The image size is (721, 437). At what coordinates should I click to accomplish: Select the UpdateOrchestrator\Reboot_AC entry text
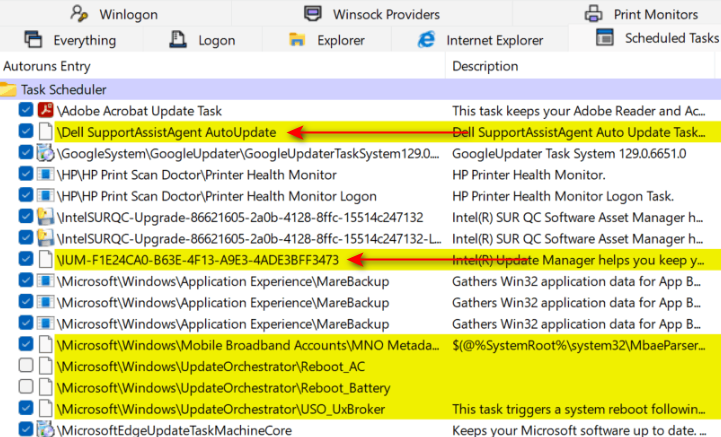[x=211, y=367]
